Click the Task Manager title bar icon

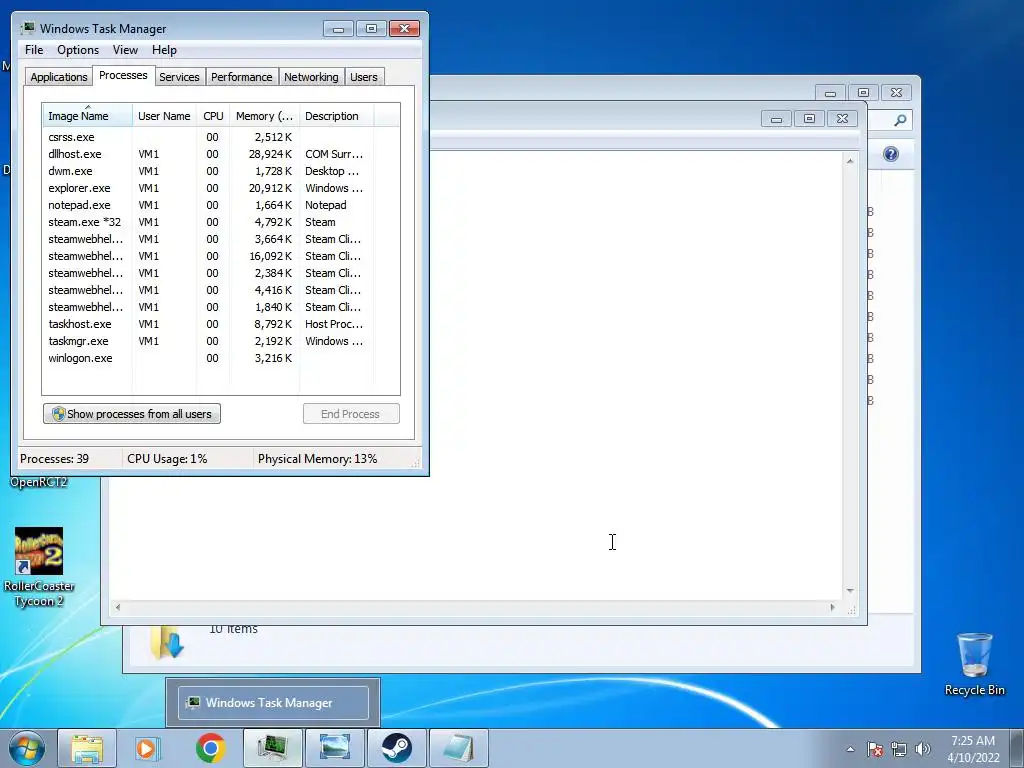point(27,28)
